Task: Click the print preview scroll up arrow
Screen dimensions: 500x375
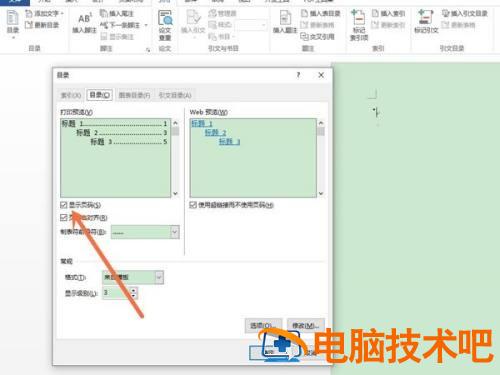Action: tap(176, 123)
